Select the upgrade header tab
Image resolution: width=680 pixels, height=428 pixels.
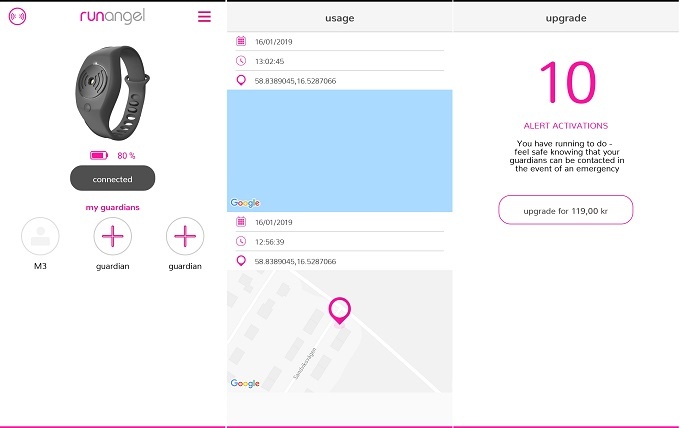(566, 18)
